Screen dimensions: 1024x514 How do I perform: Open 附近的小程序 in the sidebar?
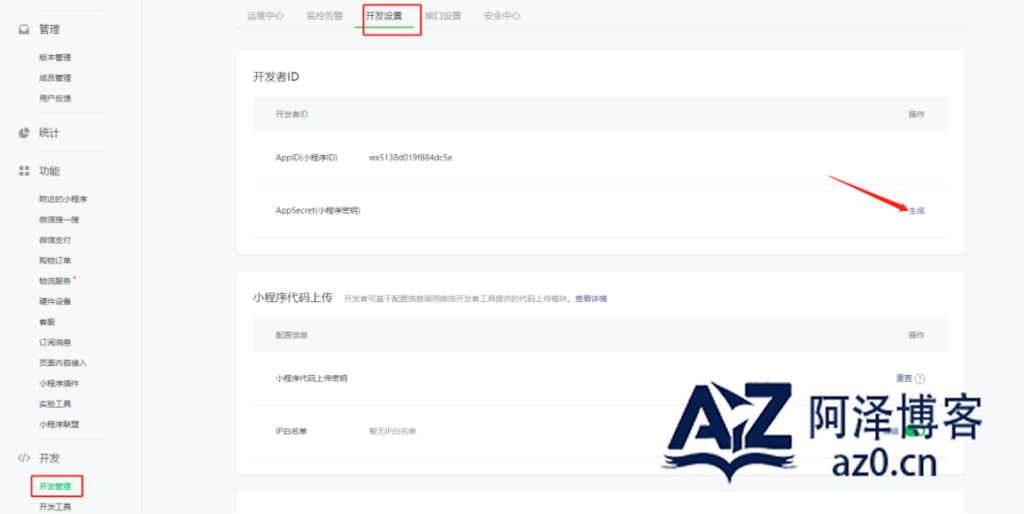(63, 199)
